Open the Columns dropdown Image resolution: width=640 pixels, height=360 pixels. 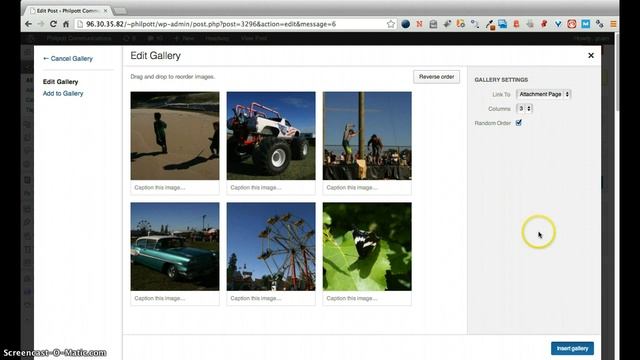pos(524,109)
